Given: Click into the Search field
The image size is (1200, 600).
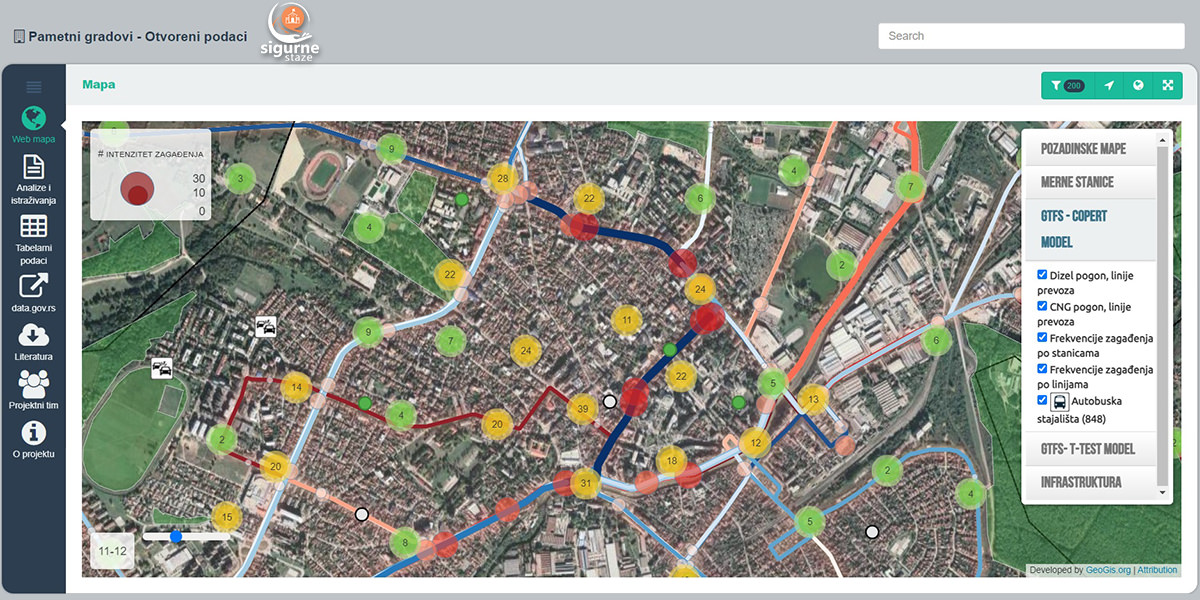Looking at the screenshot, I should 1031,36.
